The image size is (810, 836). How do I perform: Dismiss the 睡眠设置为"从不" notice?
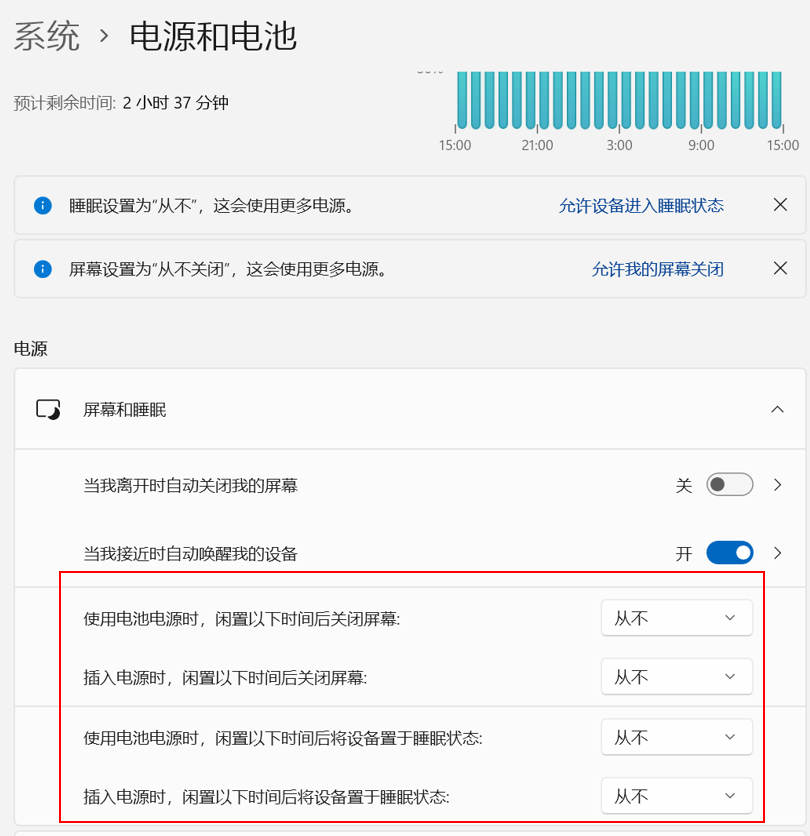point(781,205)
